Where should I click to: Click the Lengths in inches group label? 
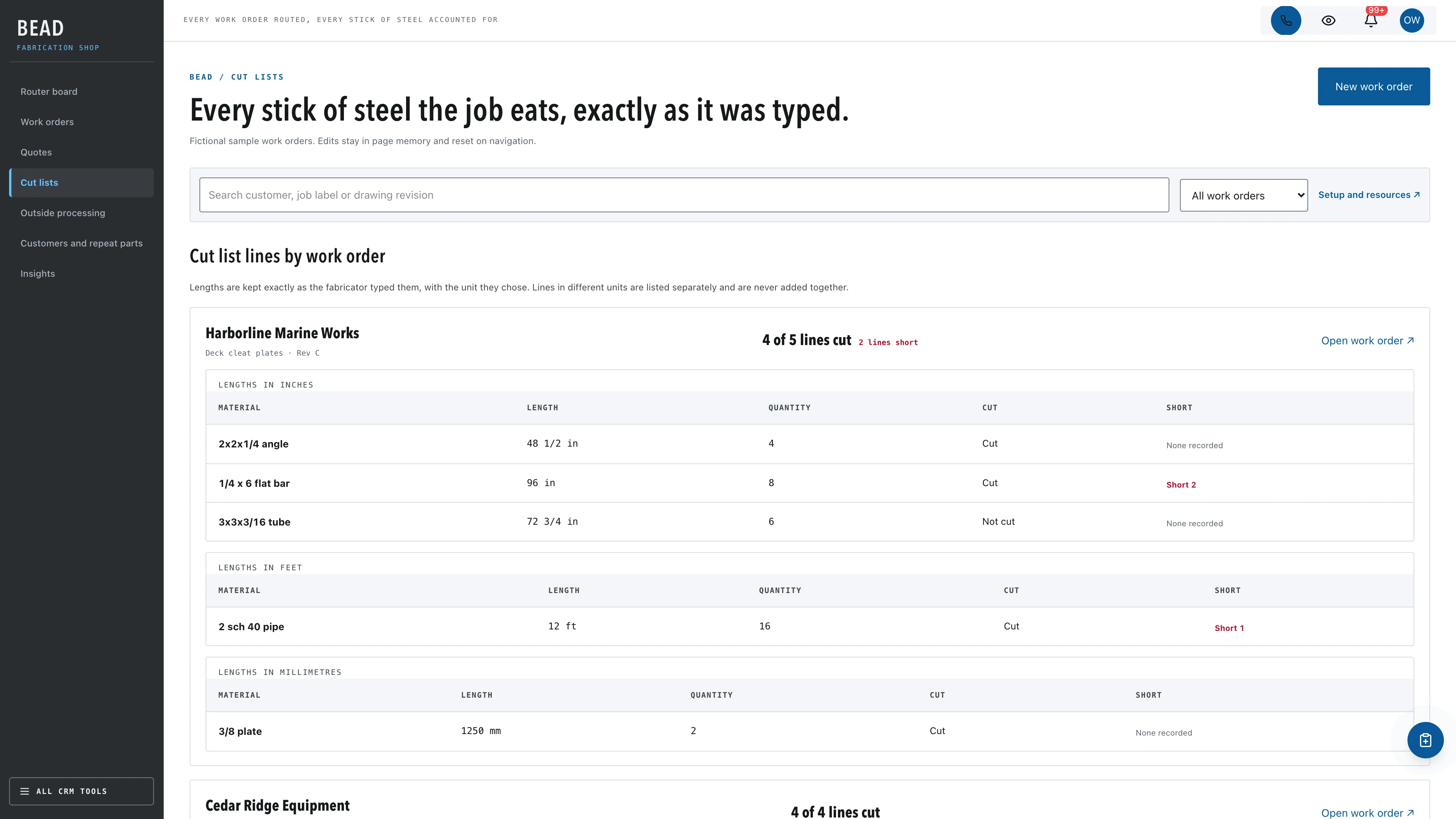(266, 385)
